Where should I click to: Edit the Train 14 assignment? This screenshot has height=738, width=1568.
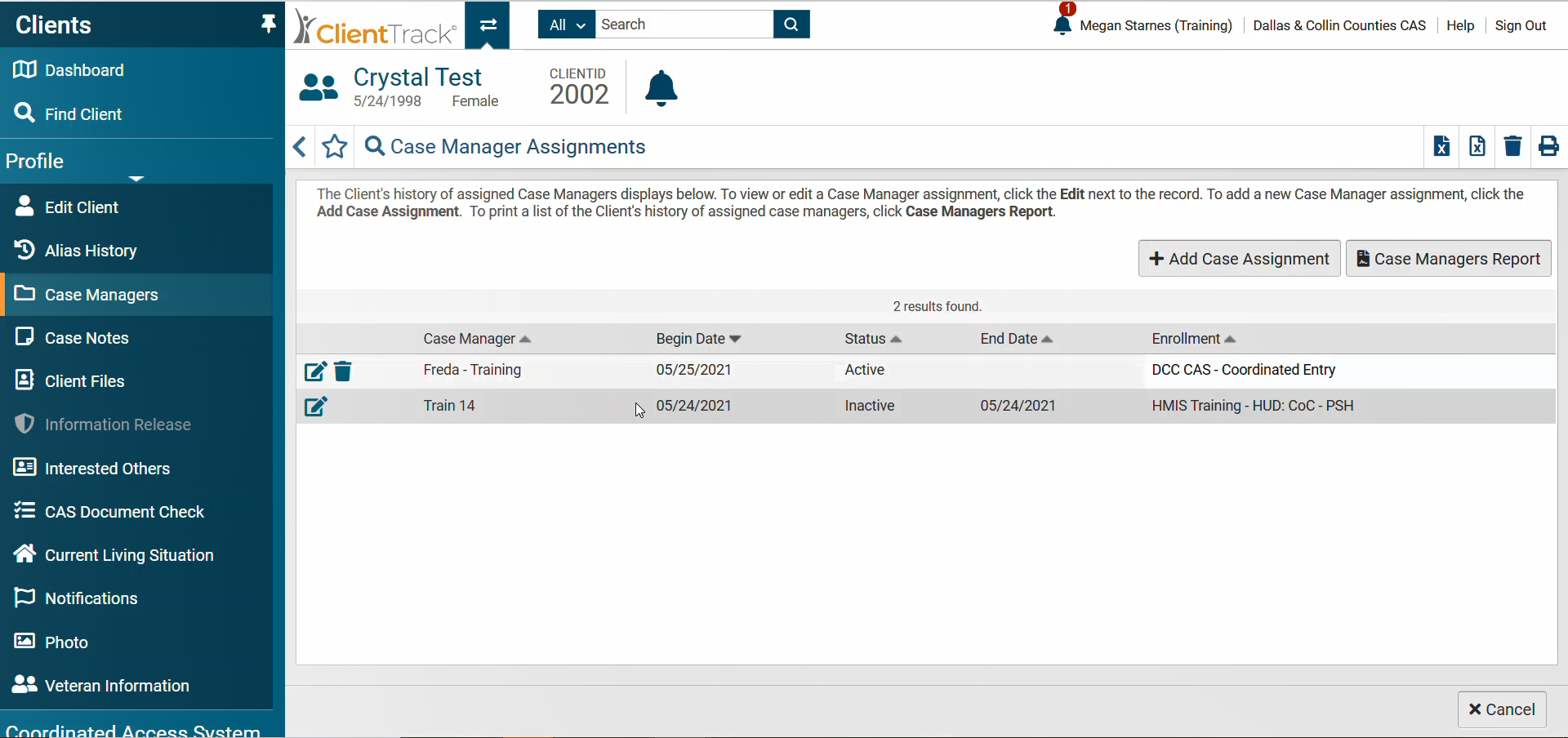(316, 407)
